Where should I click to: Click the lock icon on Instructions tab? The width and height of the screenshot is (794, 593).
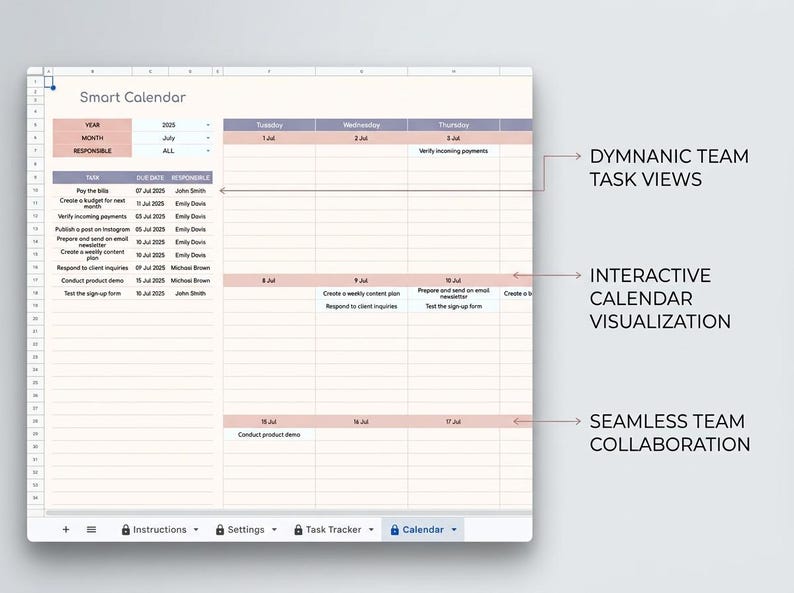click(x=126, y=529)
